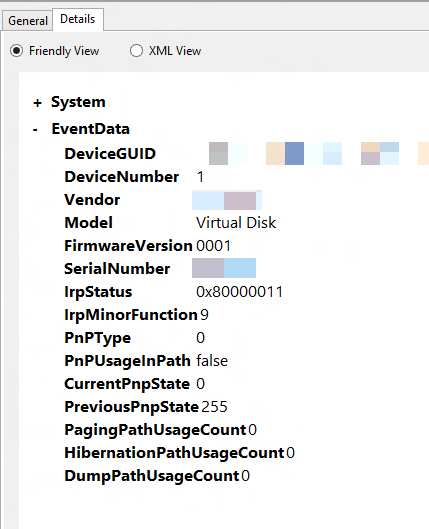Click the PreviousPnpState value 255
Image resolution: width=429 pixels, height=529 pixels.
(x=214, y=407)
